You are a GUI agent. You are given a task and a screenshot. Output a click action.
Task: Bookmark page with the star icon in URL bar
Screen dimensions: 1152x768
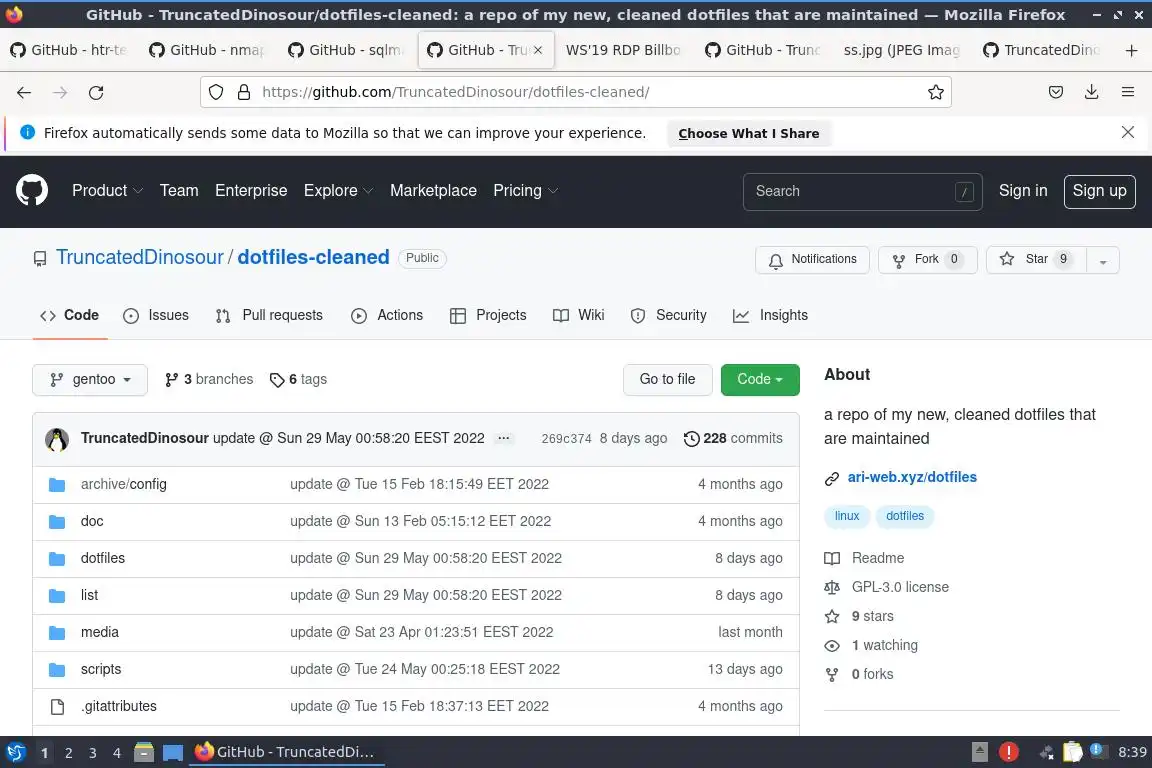tap(935, 92)
